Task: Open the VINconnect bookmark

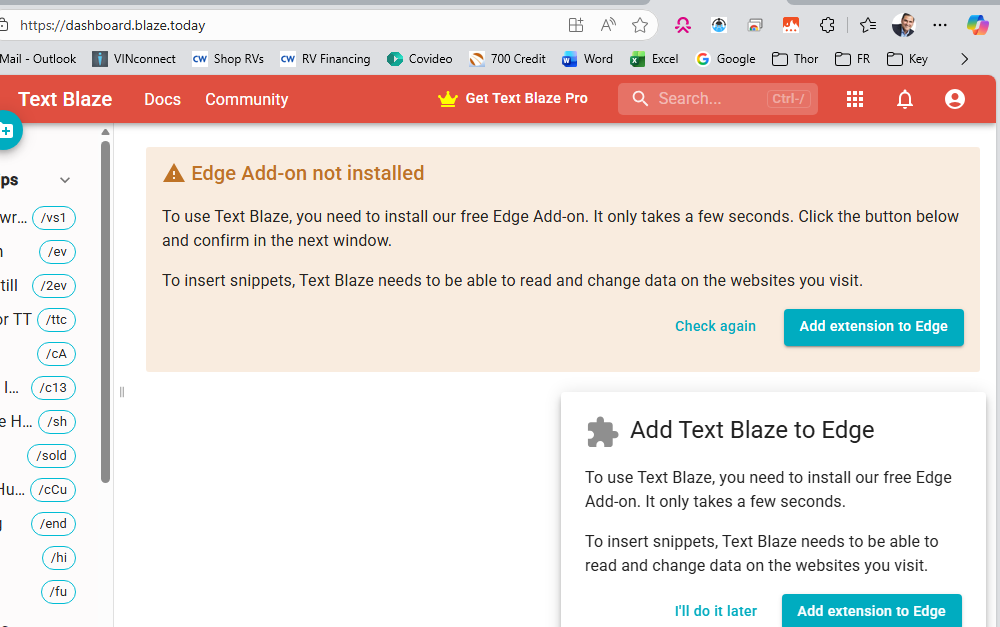Action: [x=135, y=59]
